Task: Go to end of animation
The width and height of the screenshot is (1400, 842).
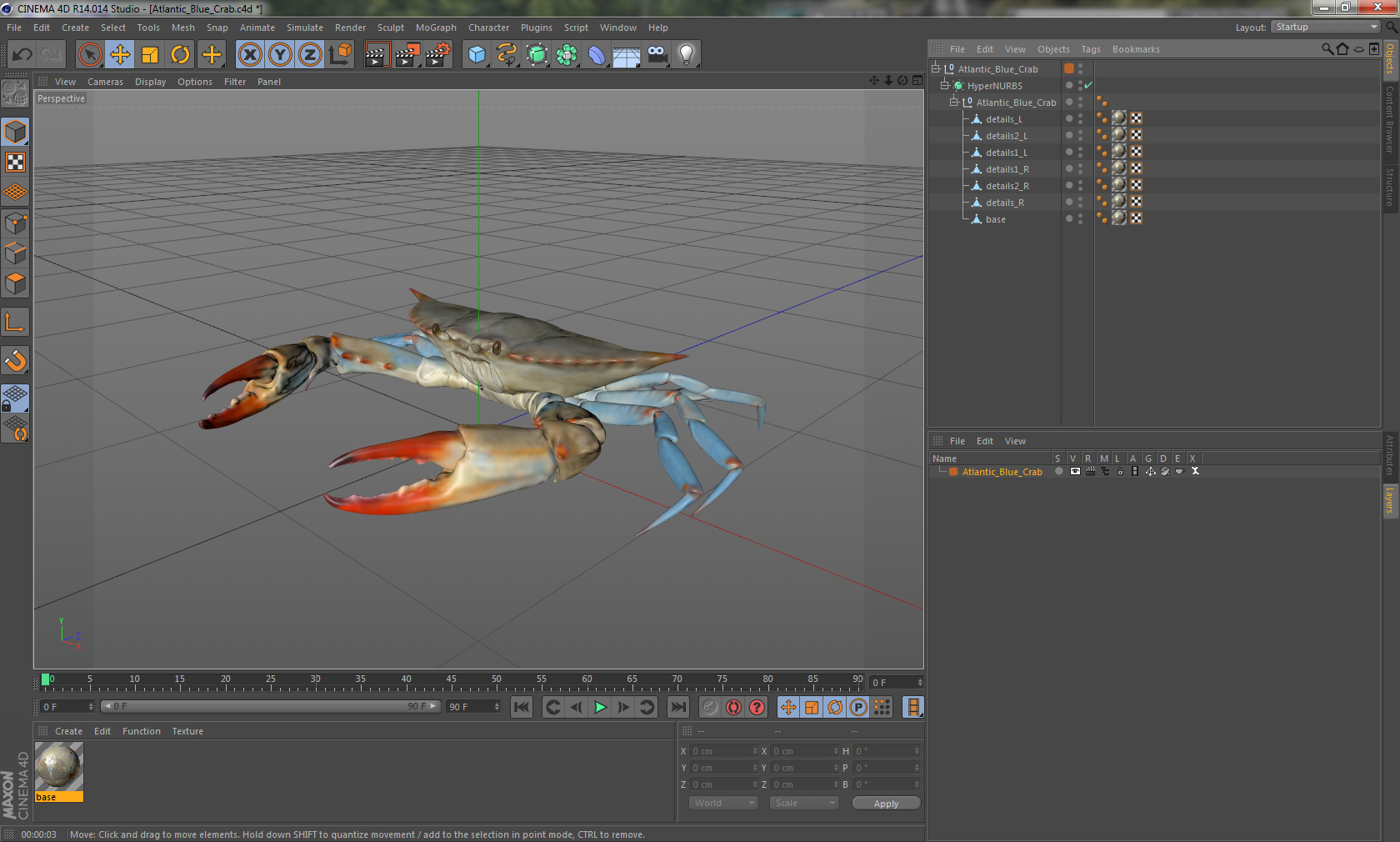Action: [678, 707]
